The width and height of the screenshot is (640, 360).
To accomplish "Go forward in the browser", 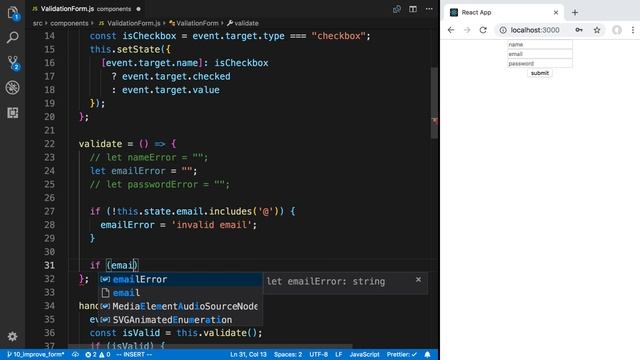I will tap(467, 30).
